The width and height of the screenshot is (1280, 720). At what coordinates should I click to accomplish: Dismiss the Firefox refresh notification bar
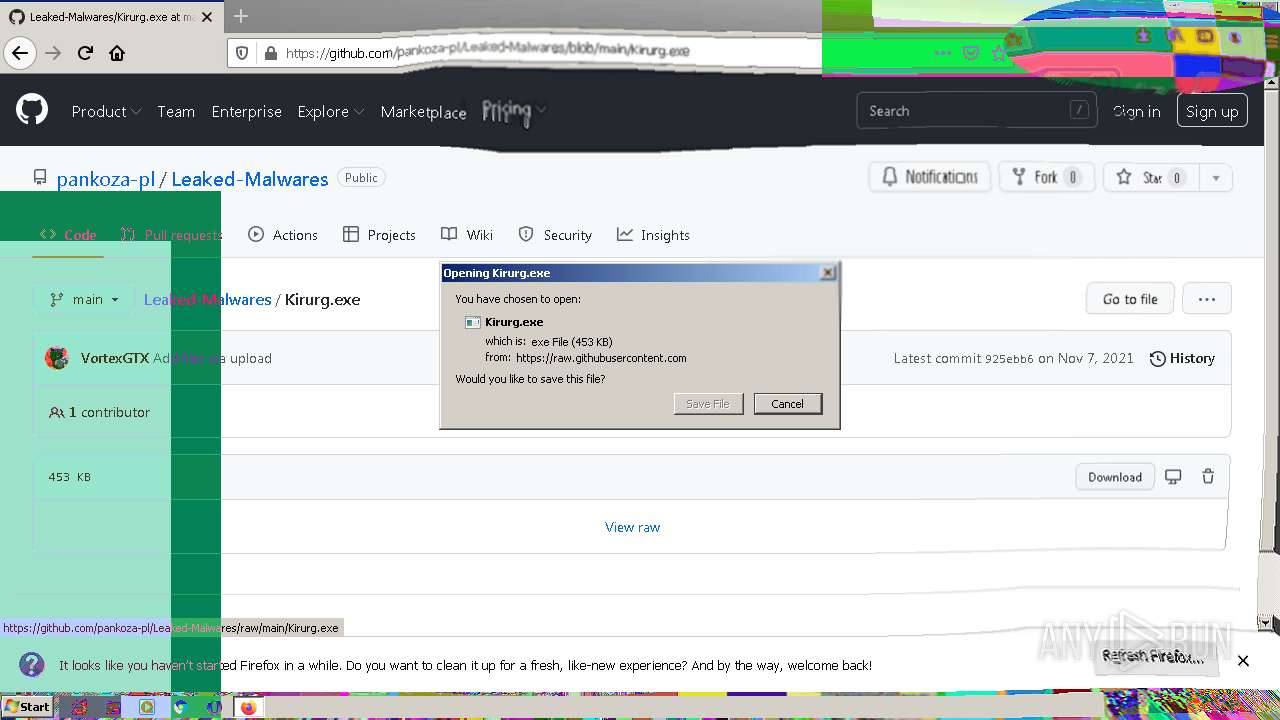[x=1243, y=660]
